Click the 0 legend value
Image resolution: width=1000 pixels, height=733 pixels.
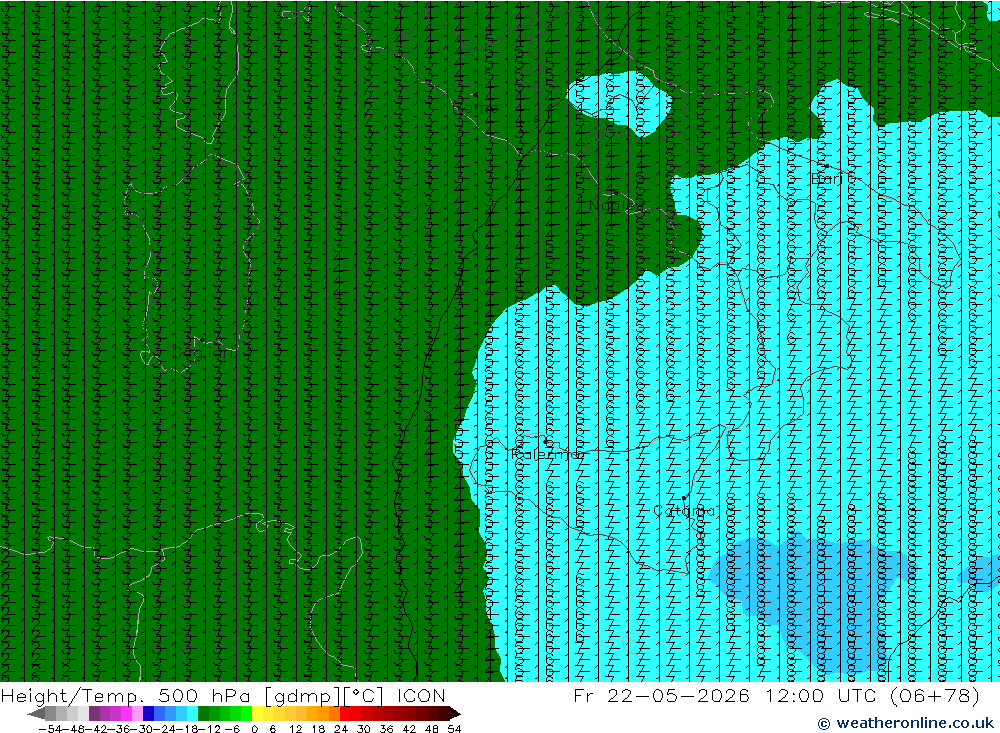pyautogui.click(x=254, y=729)
